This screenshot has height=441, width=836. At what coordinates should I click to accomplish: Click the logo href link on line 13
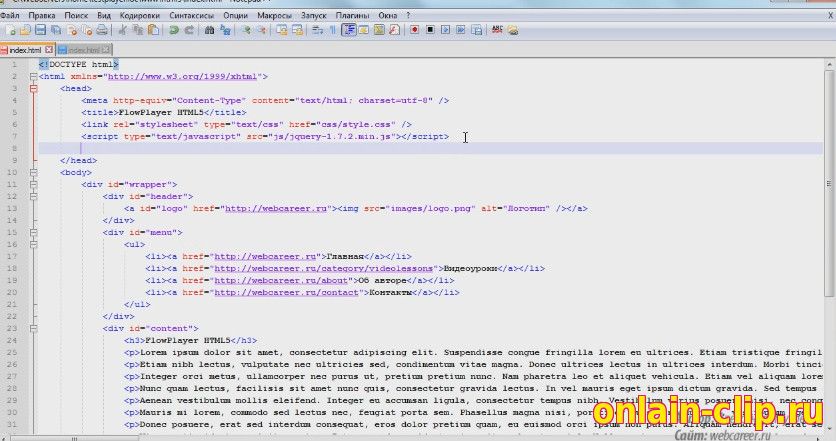pyautogui.click(x=276, y=209)
